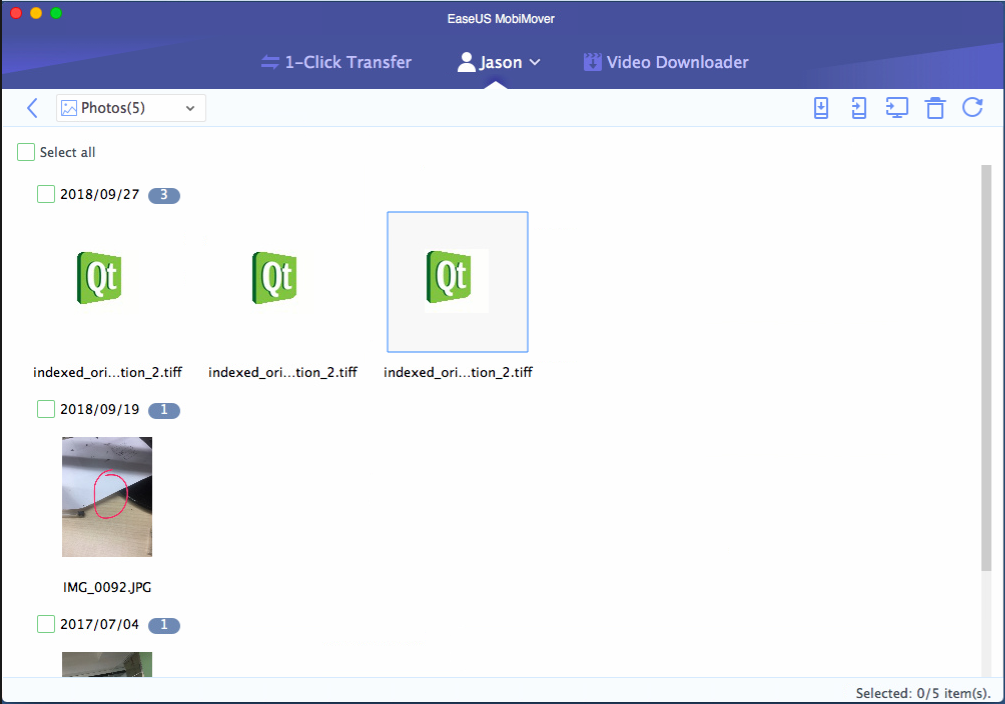Click the green zoom window button
1005x704 pixels.
coord(56,13)
